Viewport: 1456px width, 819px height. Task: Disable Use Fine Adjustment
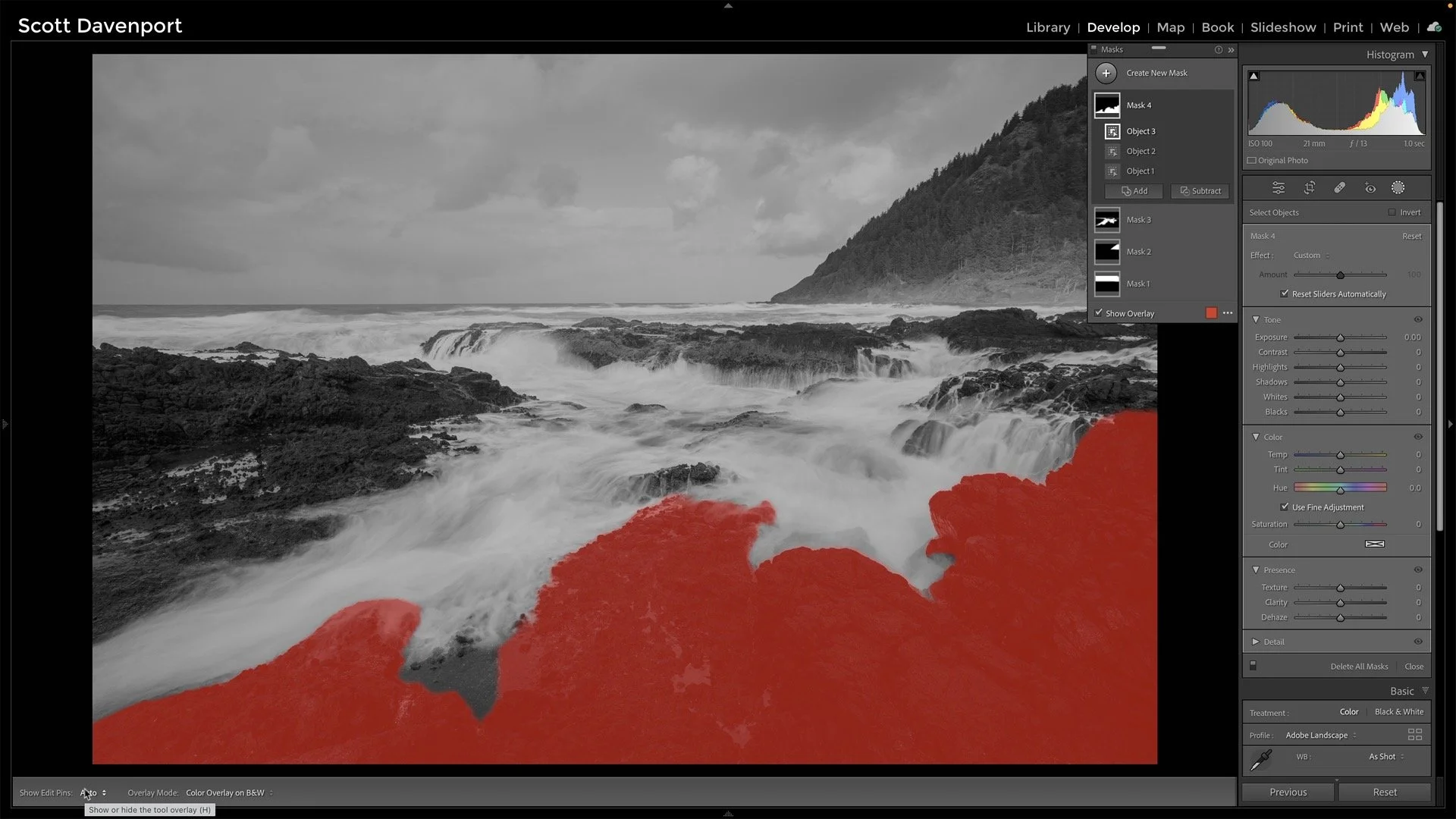1285,507
